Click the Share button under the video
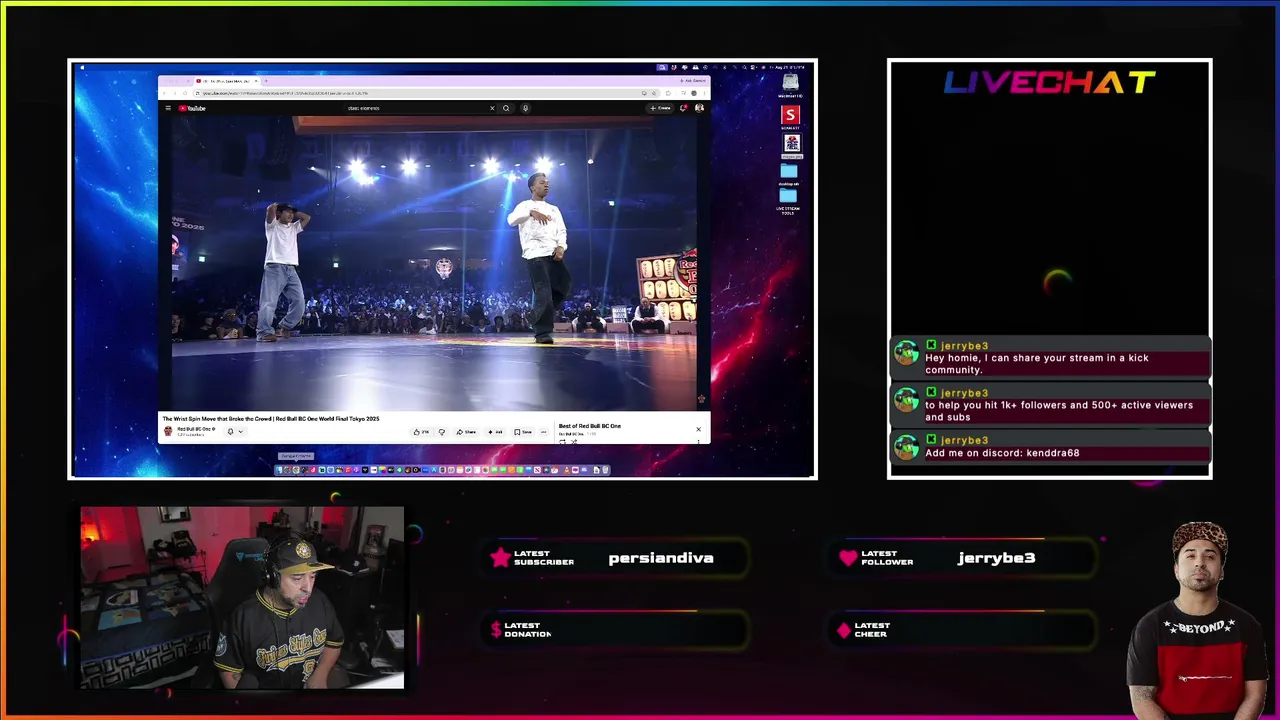The height and width of the screenshot is (720, 1280). [x=466, y=432]
